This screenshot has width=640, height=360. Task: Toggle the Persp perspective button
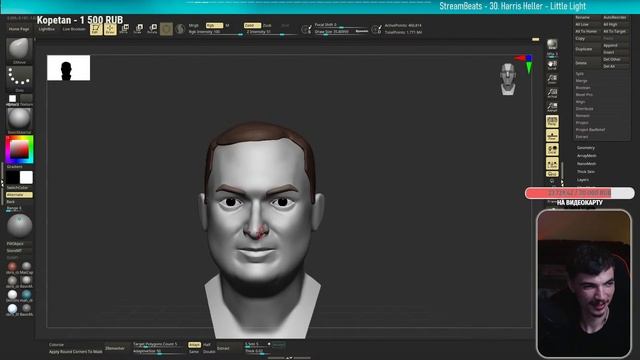click(552, 121)
